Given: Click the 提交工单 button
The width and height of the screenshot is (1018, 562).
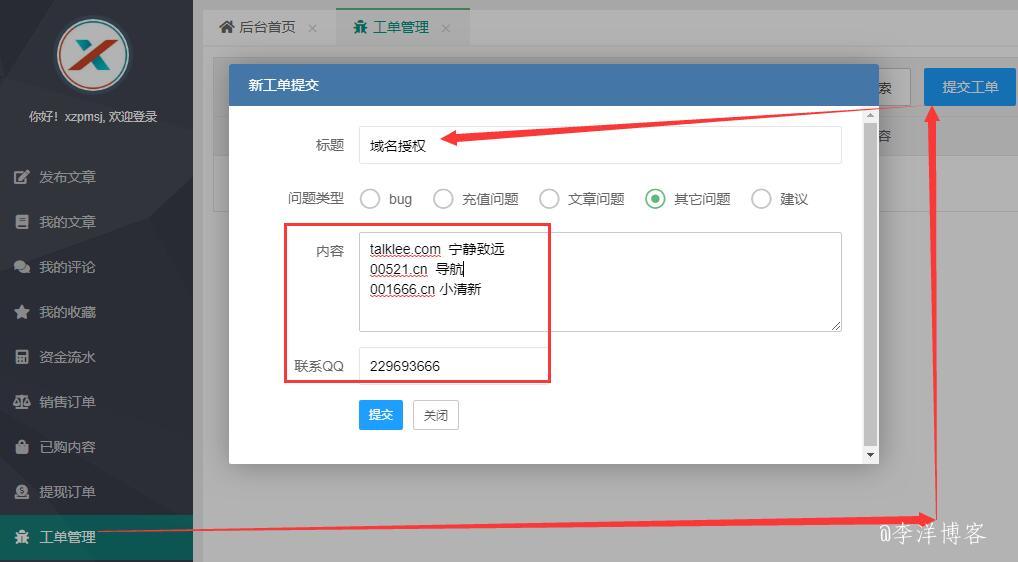Looking at the screenshot, I should point(969,87).
